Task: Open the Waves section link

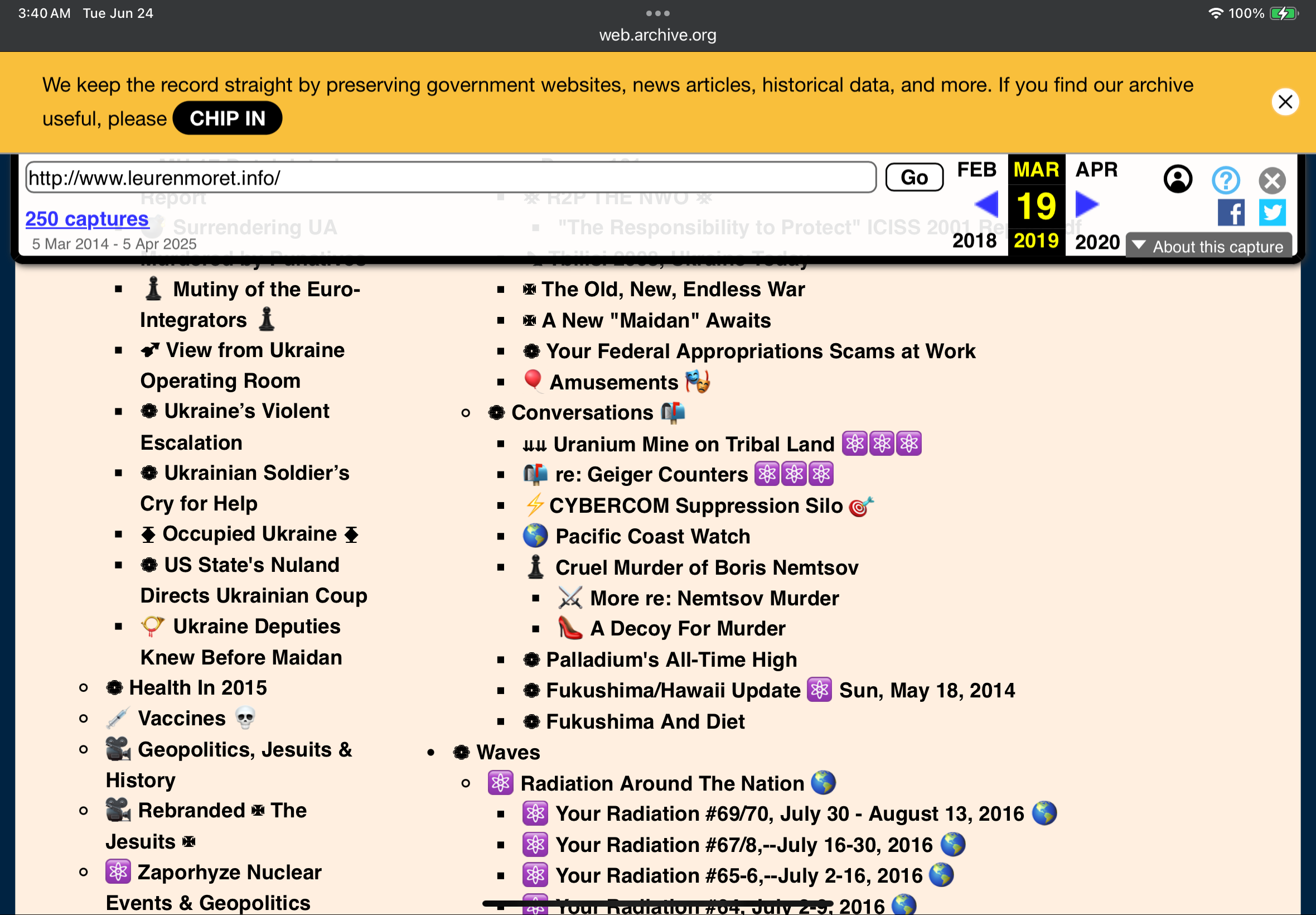Action: 496,752
